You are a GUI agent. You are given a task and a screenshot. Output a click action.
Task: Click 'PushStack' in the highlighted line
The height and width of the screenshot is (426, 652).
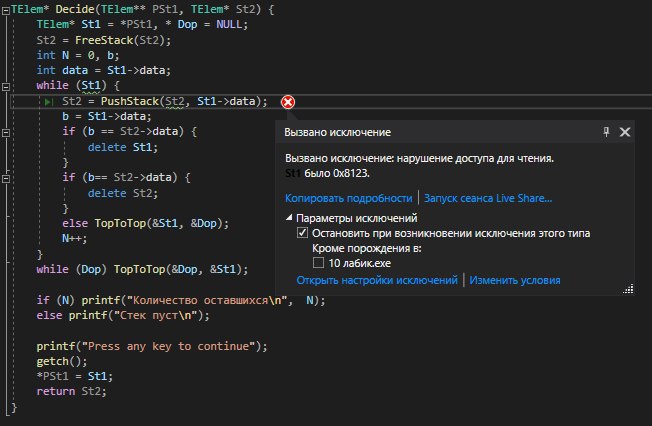pos(130,101)
